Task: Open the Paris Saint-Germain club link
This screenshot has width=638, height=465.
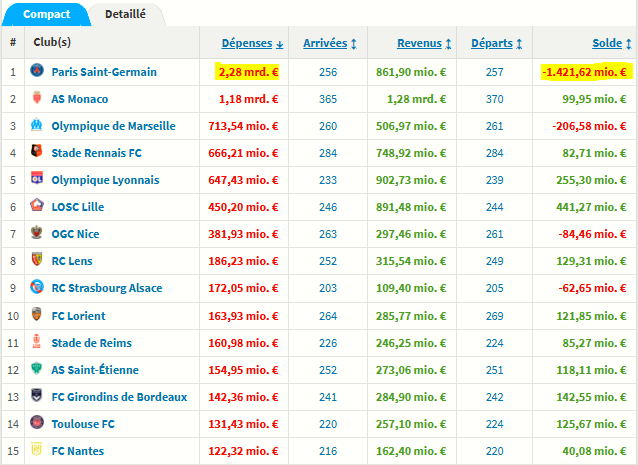Action: click(104, 72)
